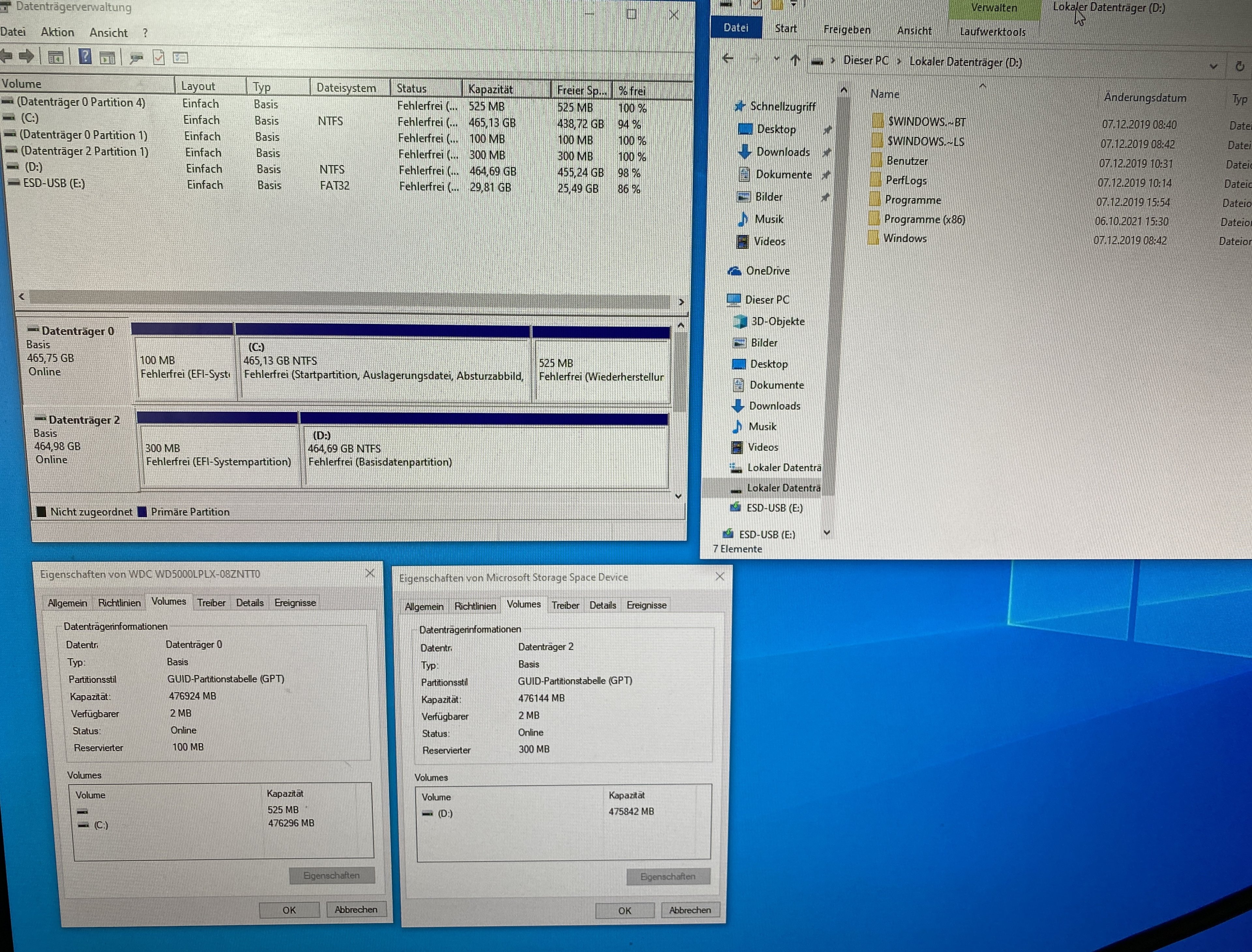The image size is (1252, 952).
Task: Click the Explorer back navigation arrow
Action: [728, 58]
